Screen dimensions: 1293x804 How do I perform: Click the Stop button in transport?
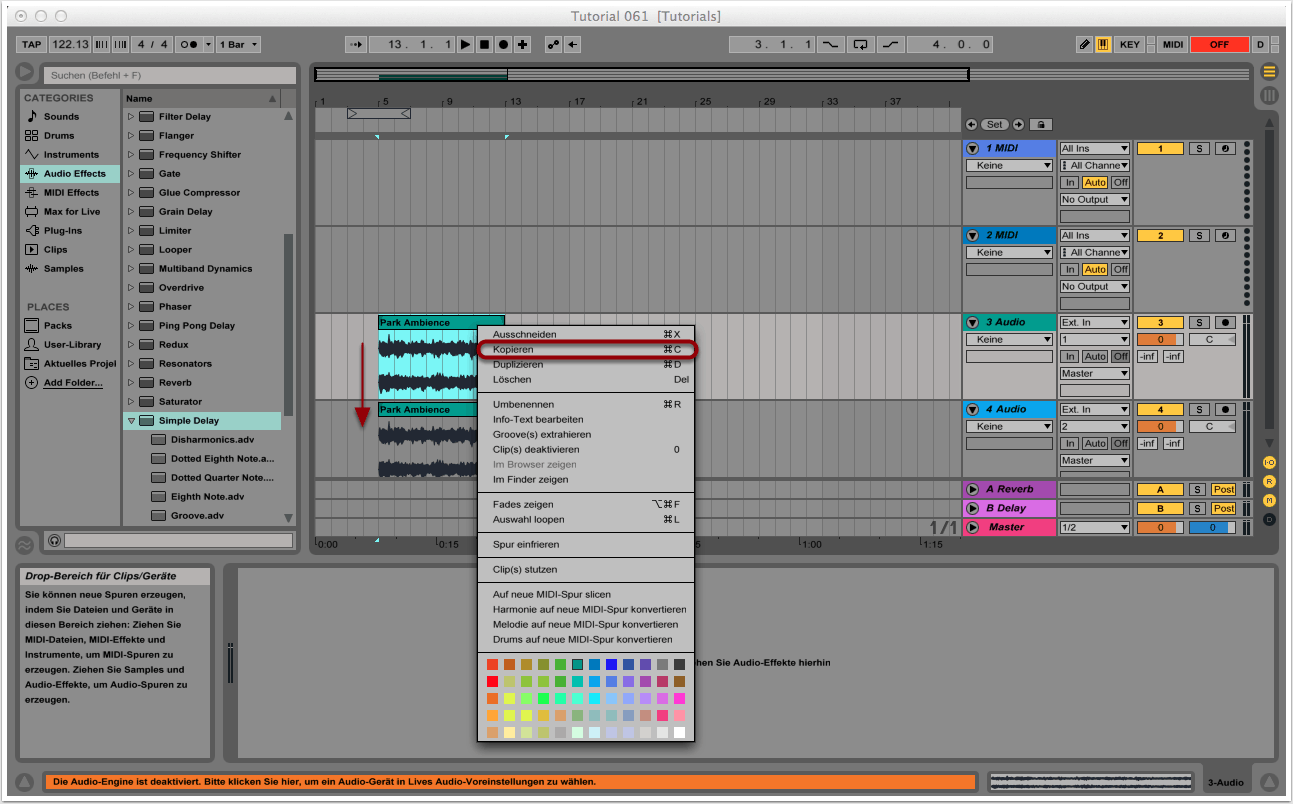click(485, 45)
